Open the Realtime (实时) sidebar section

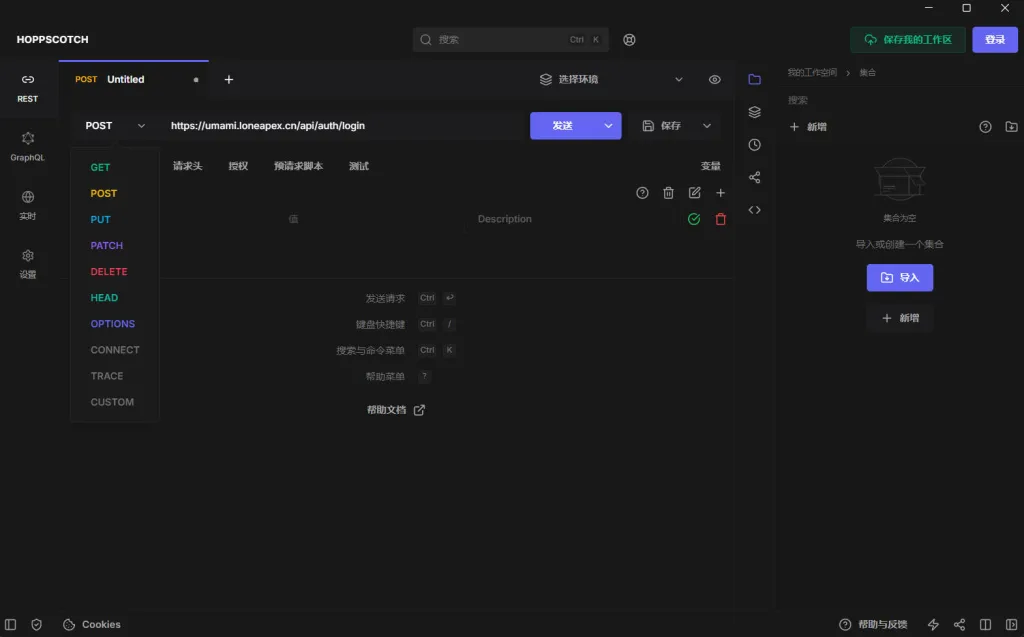point(27,205)
